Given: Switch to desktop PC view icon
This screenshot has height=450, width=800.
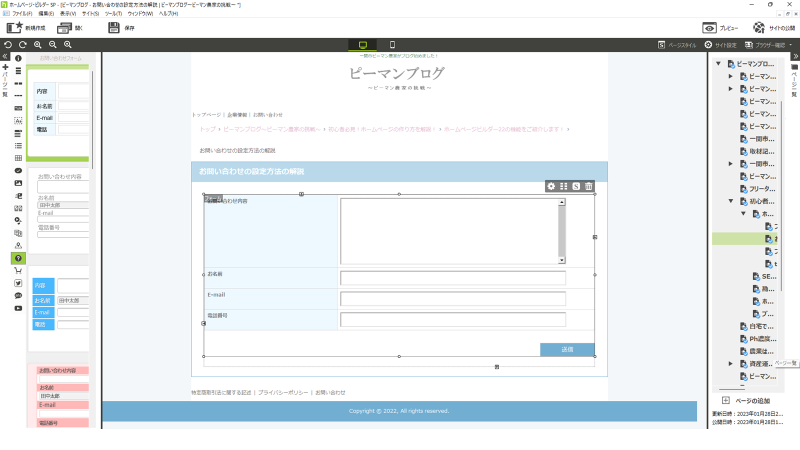Looking at the screenshot, I should 362,45.
